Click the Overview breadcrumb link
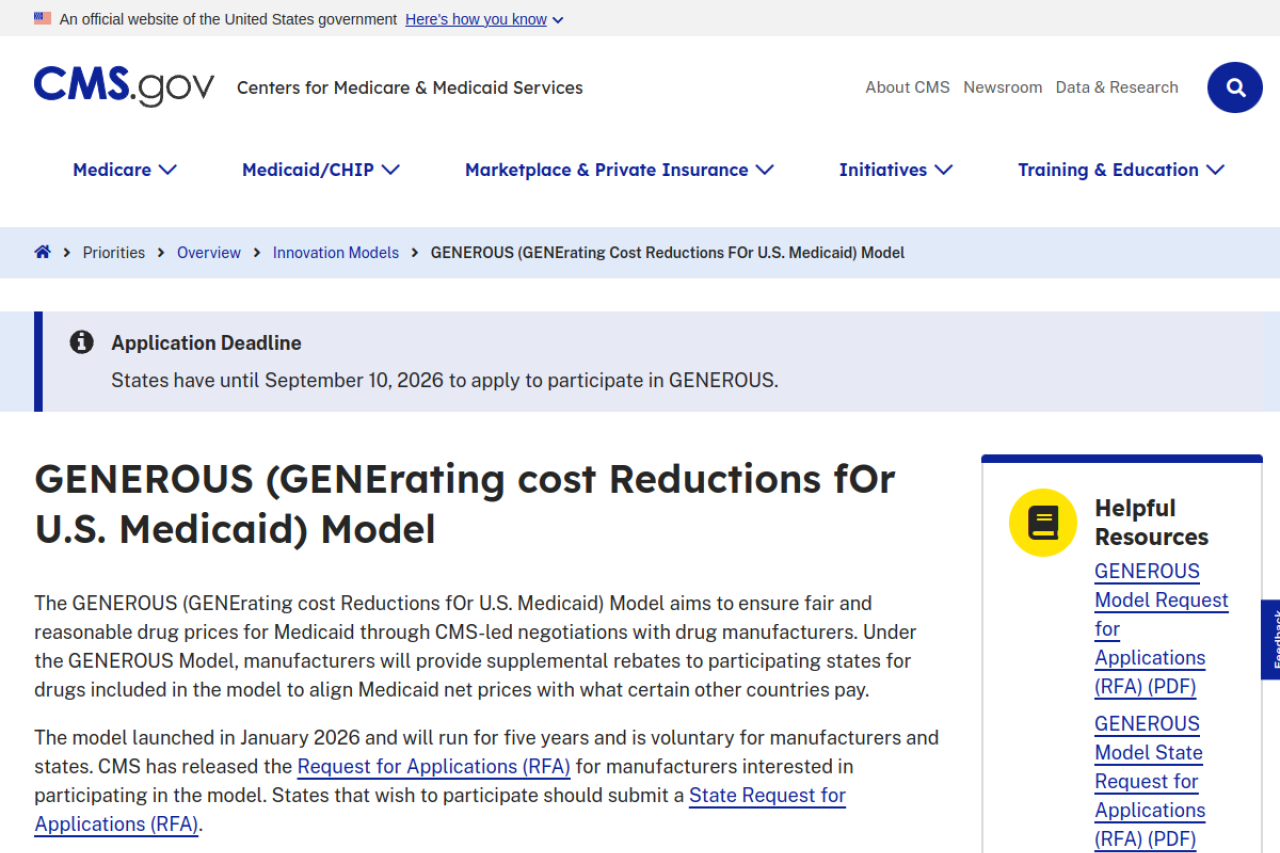The image size is (1280, 853). click(209, 252)
